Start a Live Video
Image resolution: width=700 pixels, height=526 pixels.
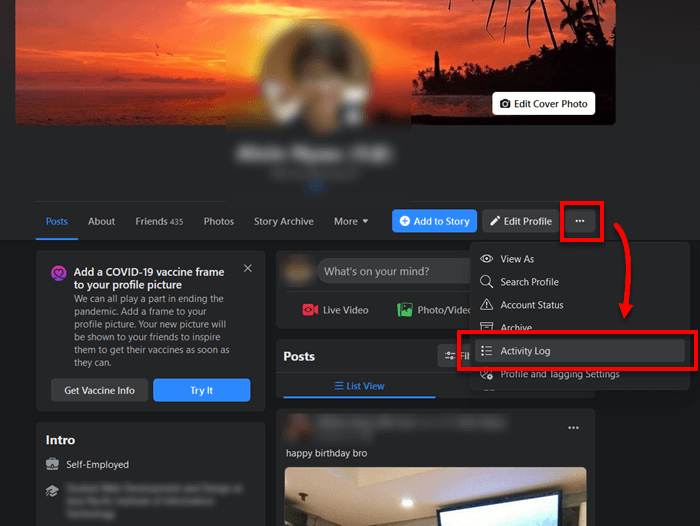point(336,310)
